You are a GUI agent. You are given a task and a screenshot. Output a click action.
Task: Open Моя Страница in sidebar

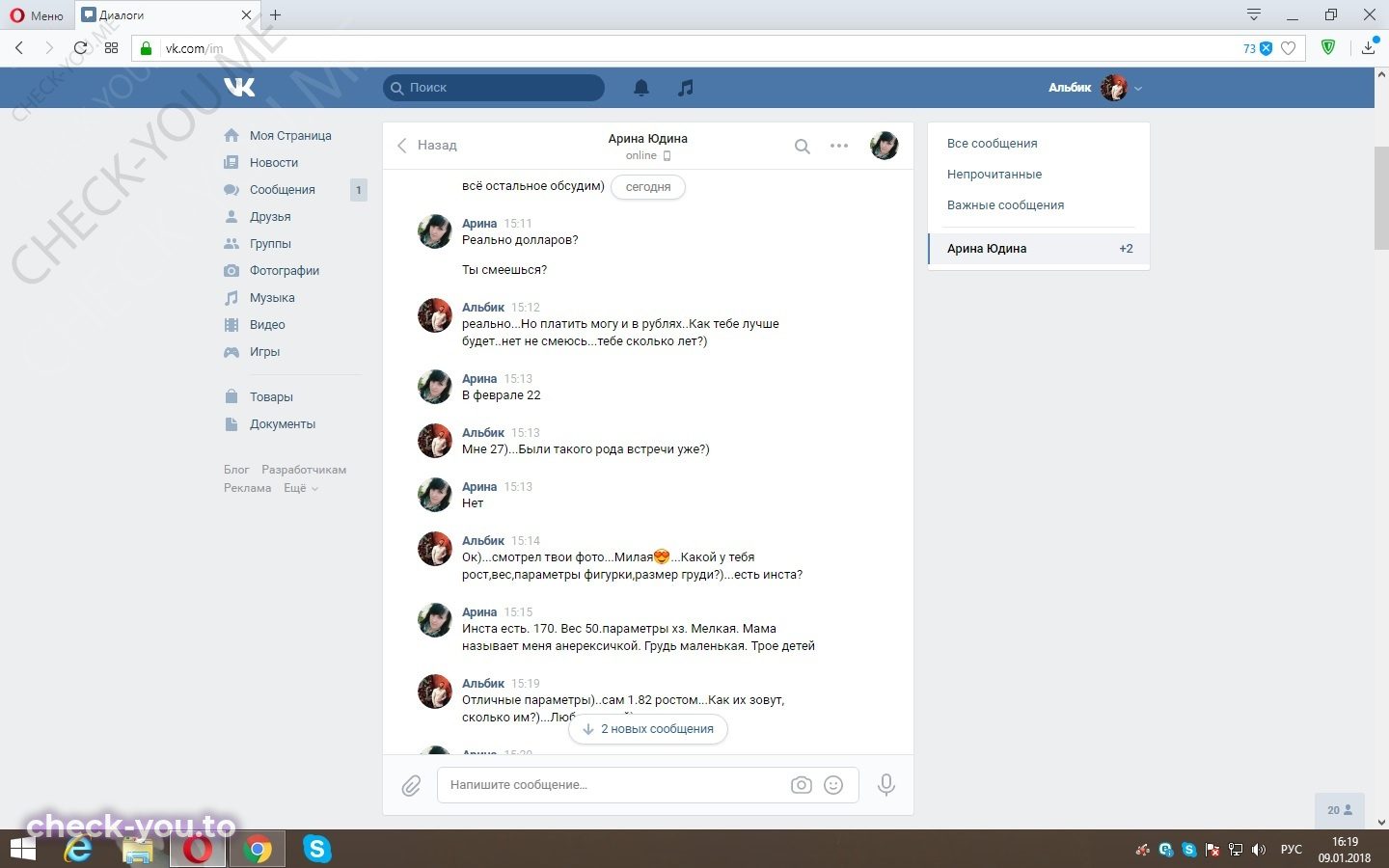(290, 136)
